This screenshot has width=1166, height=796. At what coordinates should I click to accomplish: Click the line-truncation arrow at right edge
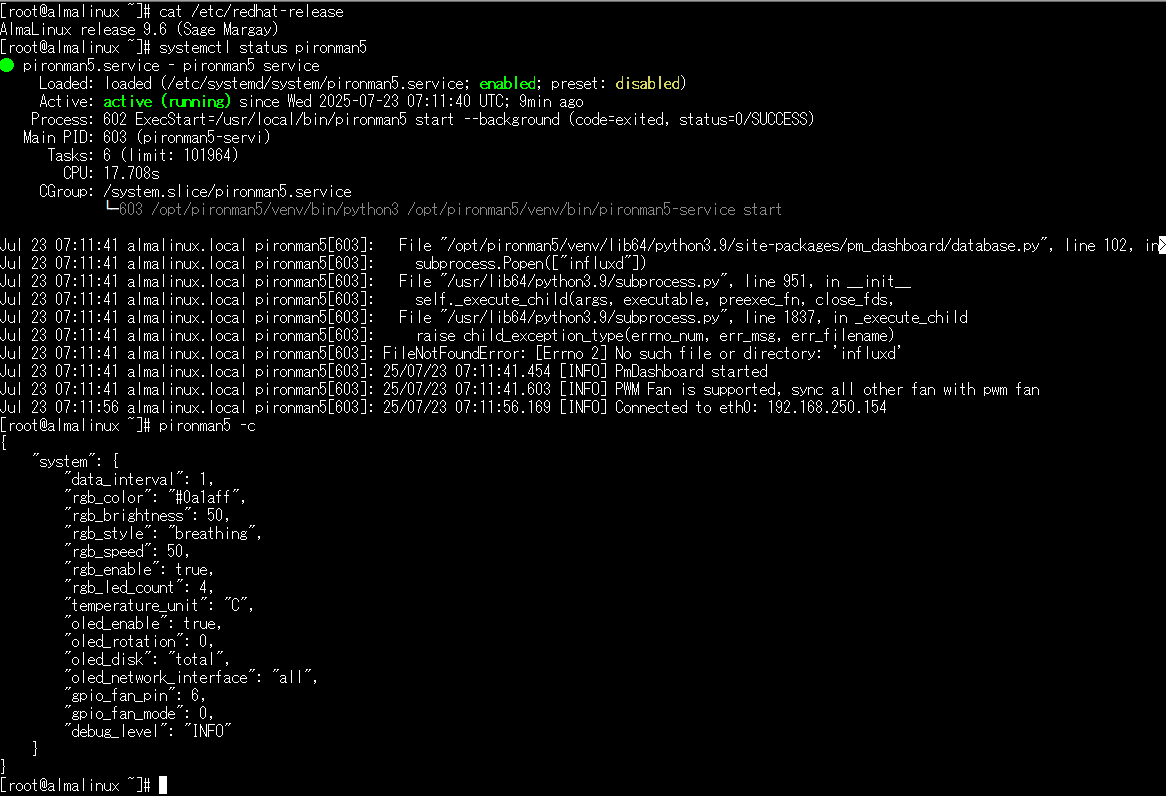(1162, 245)
